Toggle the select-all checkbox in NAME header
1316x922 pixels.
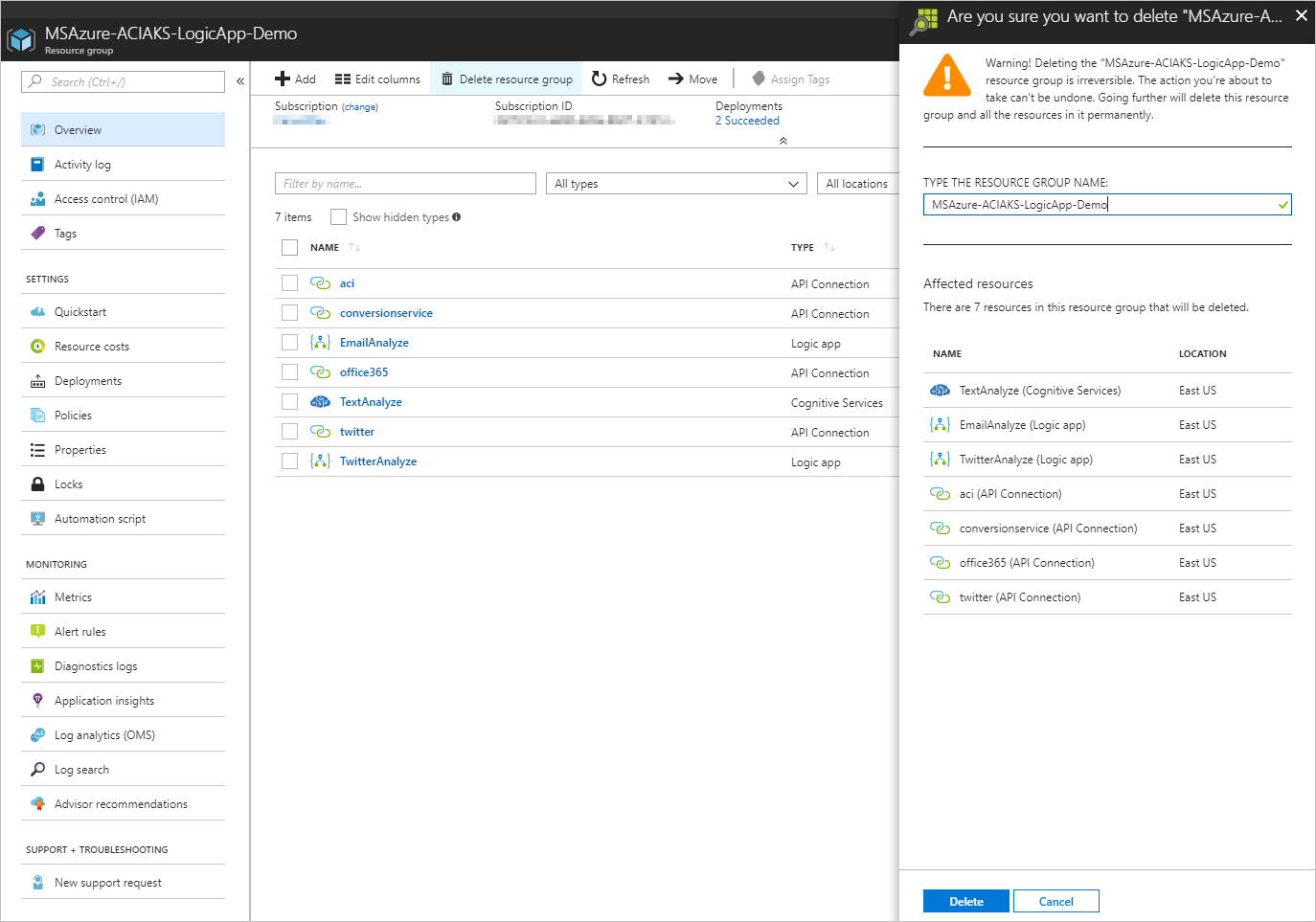coord(289,247)
